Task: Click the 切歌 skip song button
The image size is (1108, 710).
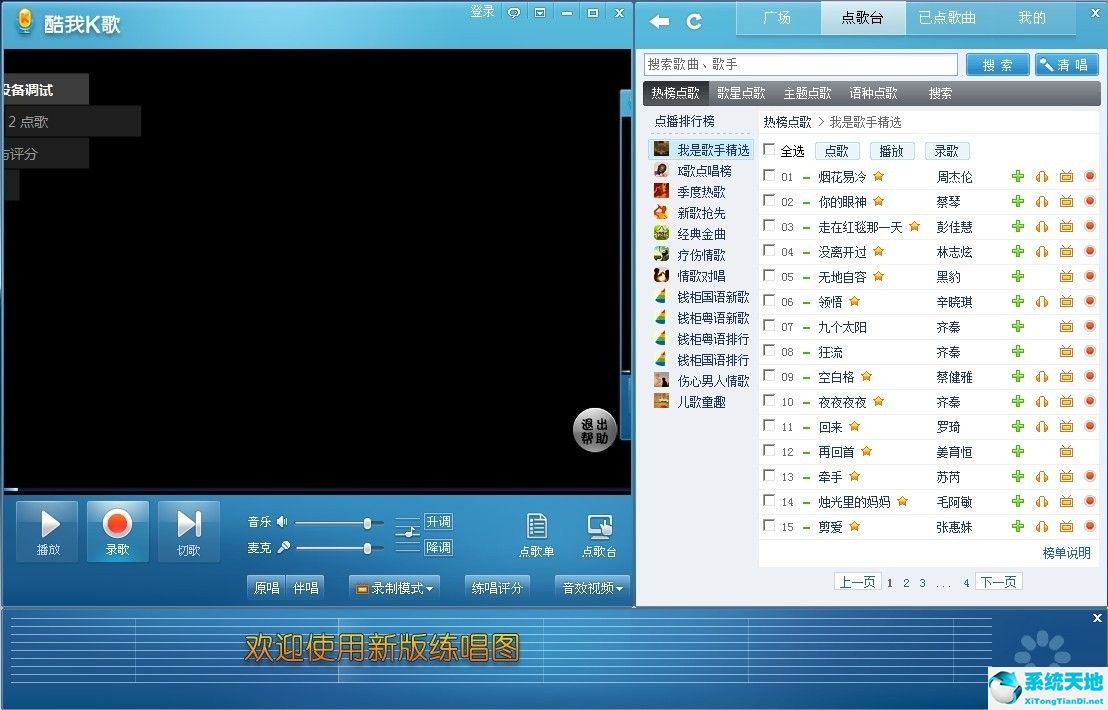Action: pyautogui.click(x=189, y=531)
